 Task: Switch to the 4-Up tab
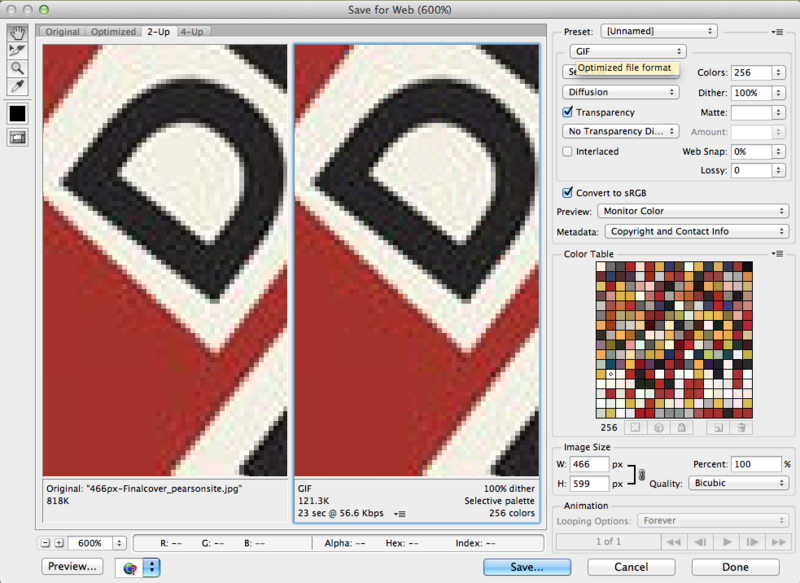[x=192, y=31]
